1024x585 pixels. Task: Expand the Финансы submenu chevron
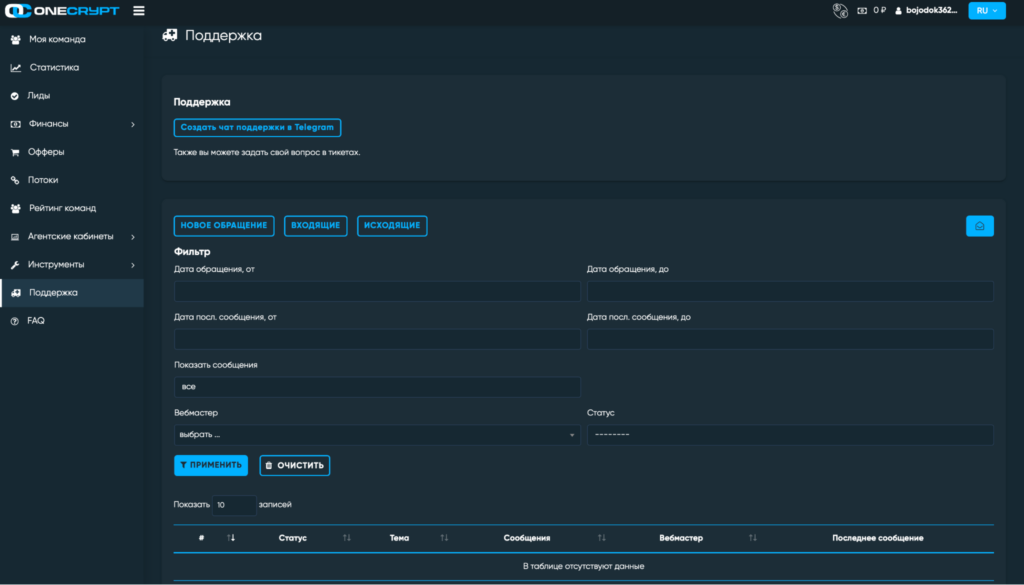133,124
